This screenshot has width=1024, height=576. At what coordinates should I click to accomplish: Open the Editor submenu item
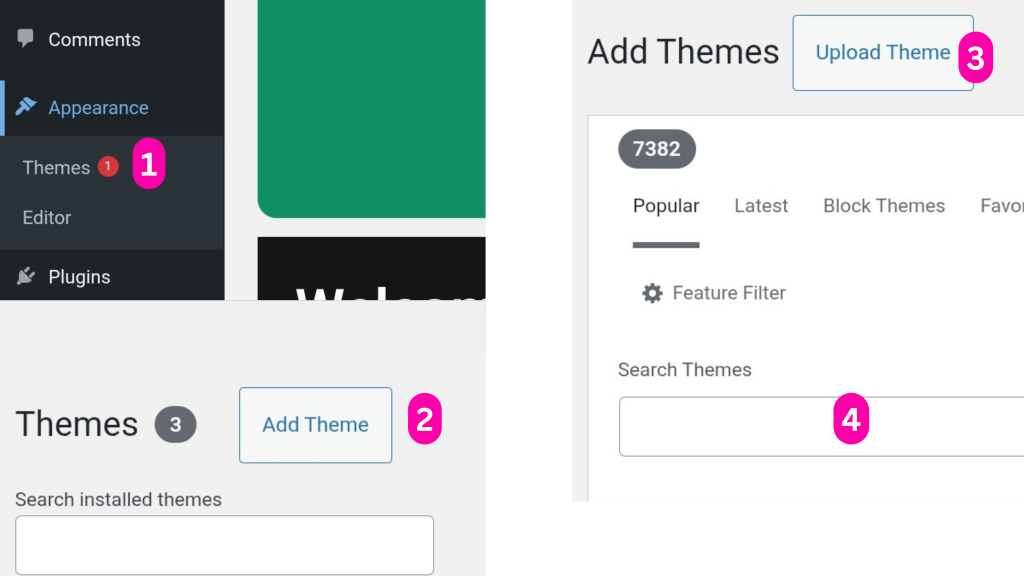(47, 217)
